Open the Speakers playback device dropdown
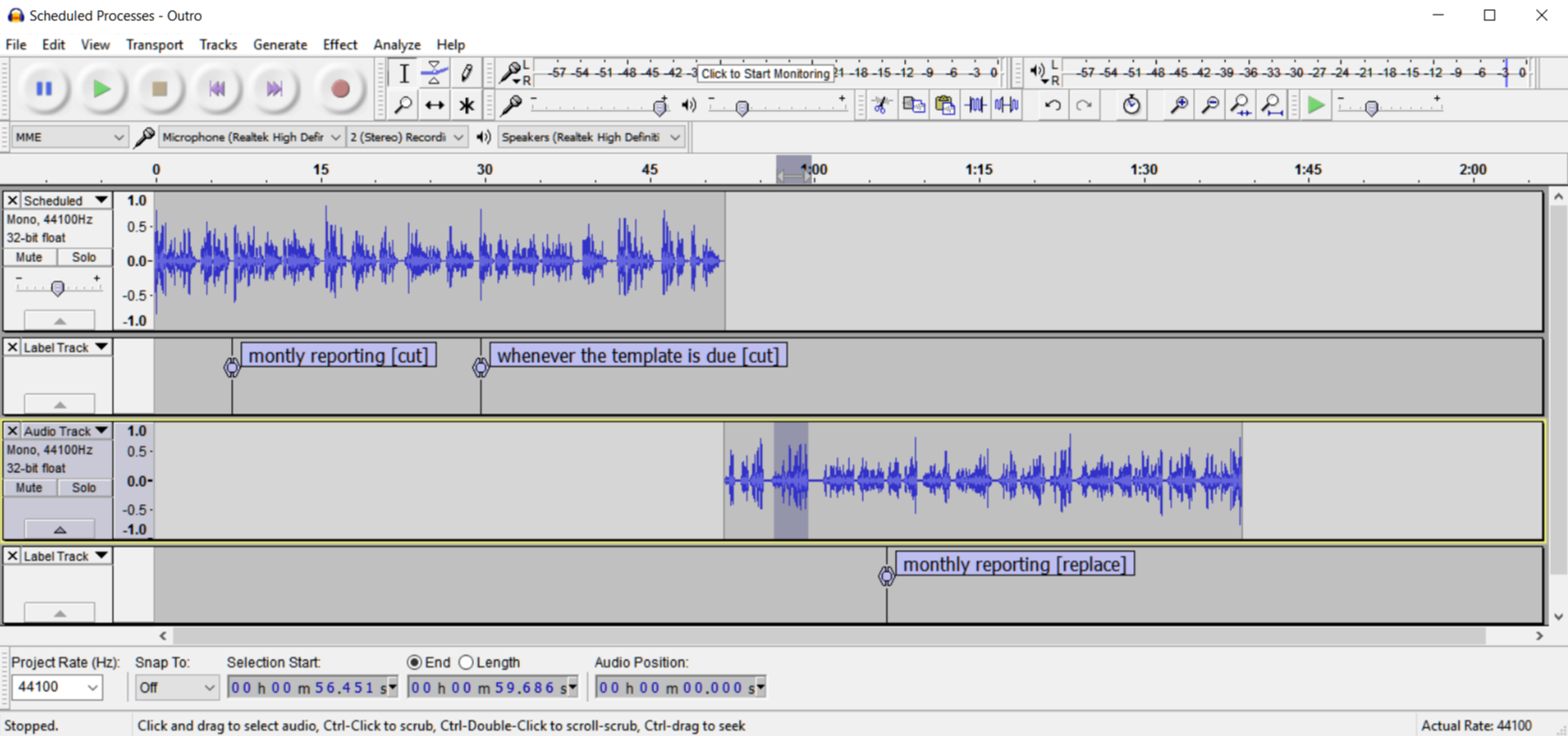The height and width of the screenshot is (736, 1568). click(x=591, y=137)
